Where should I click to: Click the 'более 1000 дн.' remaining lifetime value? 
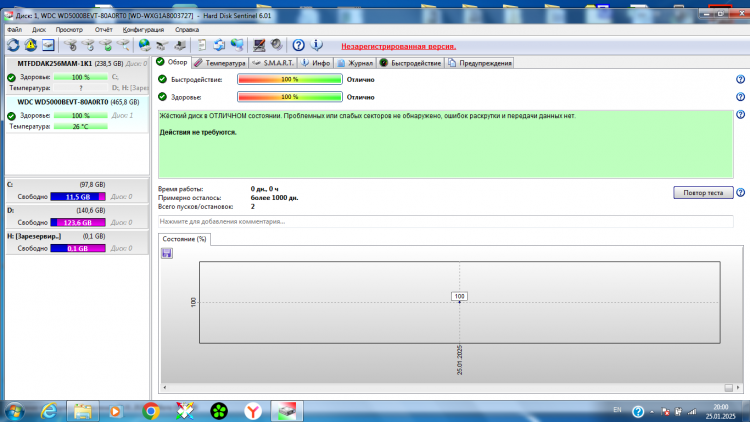click(274, 198)
